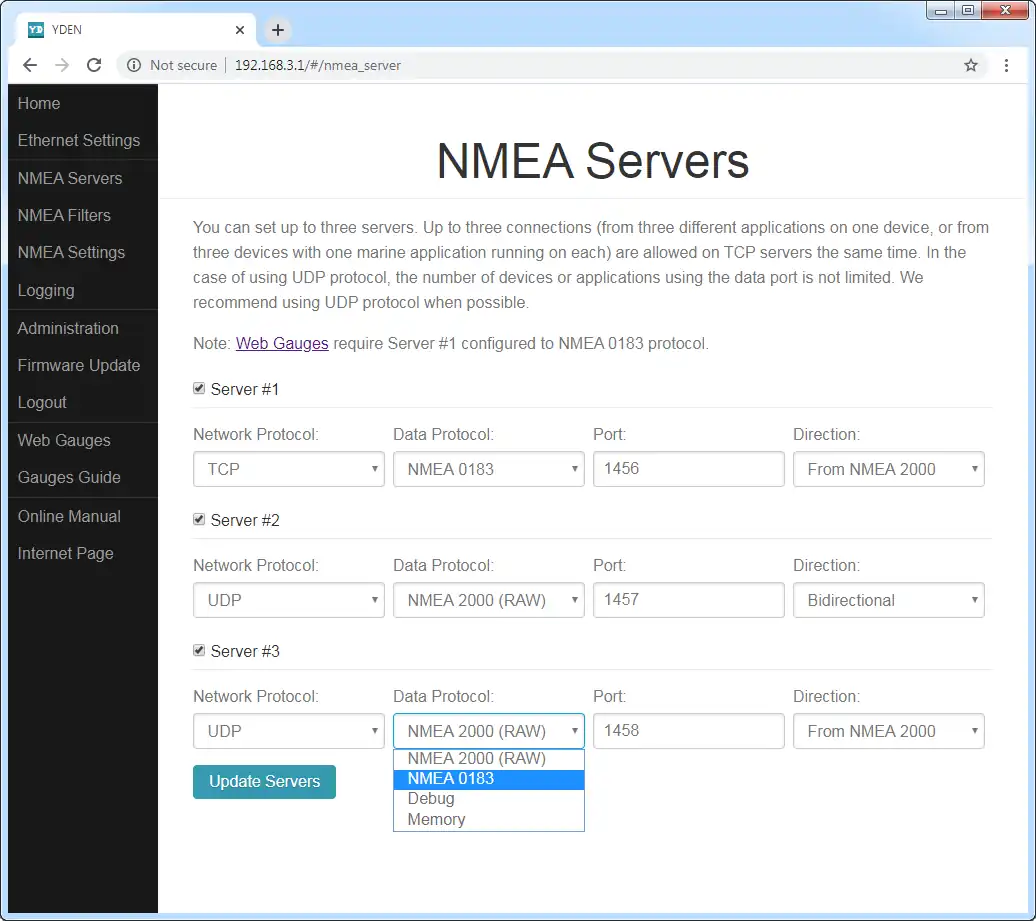1036x921 pixels.
Task: Go to NMEA Filters page
Action: click(63, 215)
